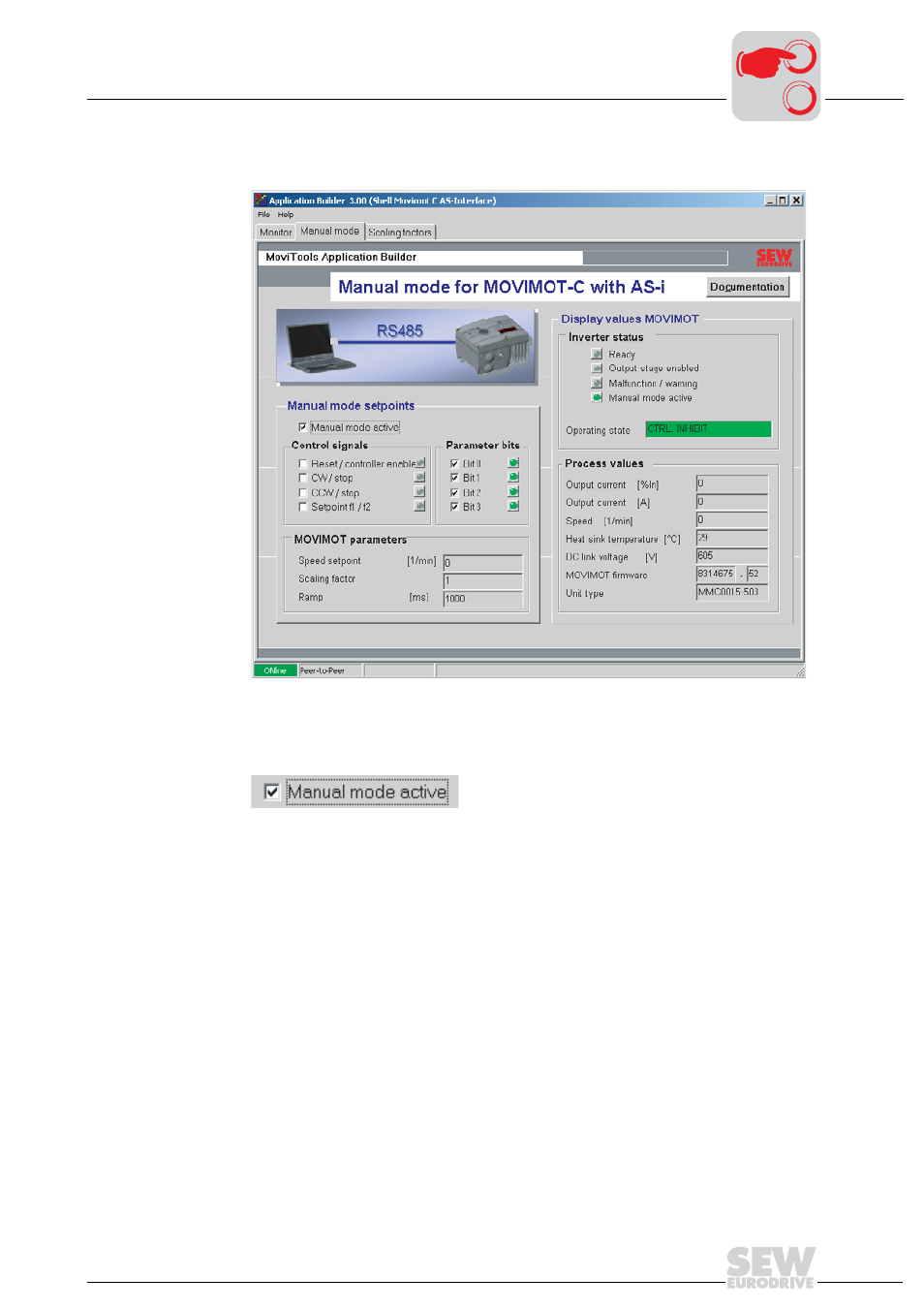This screenshot has width=924, height=1309.
Task: Click the 'Display values MOVIMOT' group title
Action: [x=630, y=319]
